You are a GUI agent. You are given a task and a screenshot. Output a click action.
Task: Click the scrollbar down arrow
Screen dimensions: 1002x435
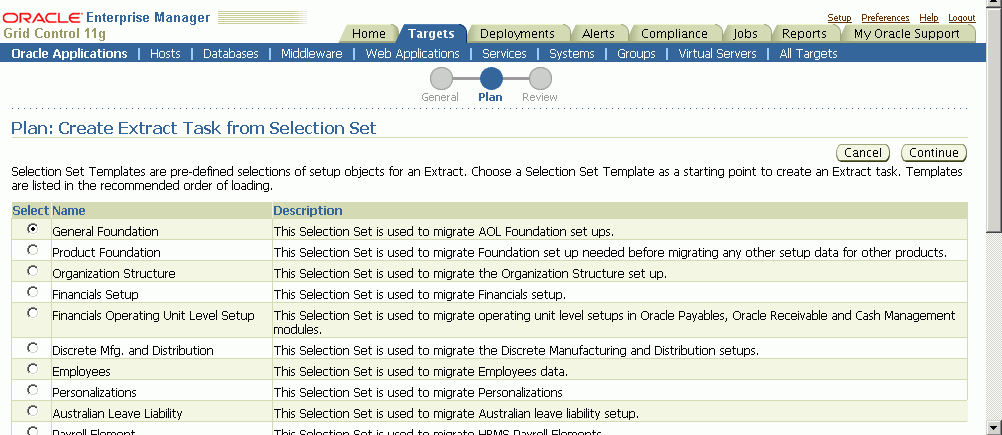[x=994, y=427]
